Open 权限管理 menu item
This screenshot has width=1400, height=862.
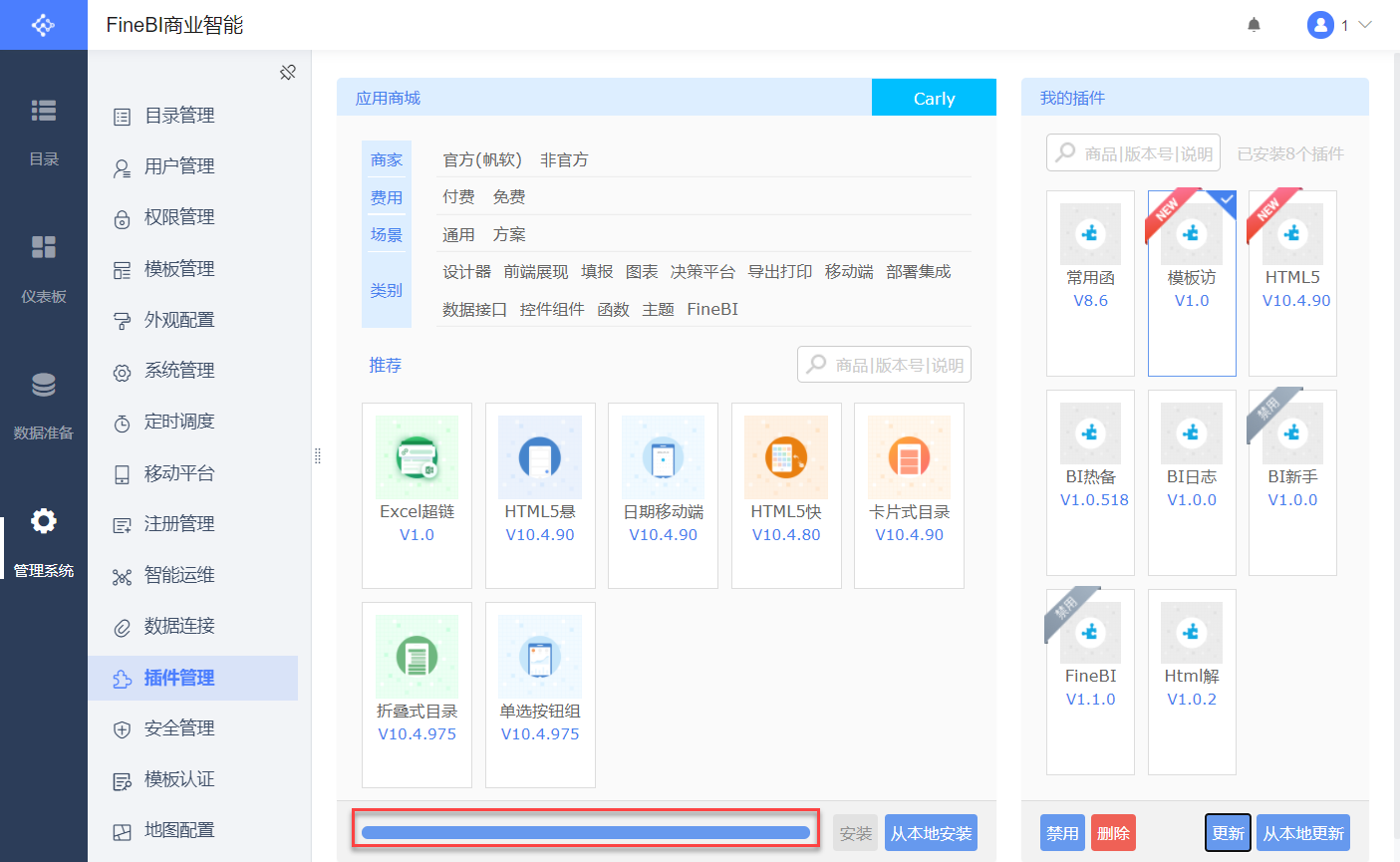click(192, 217)
